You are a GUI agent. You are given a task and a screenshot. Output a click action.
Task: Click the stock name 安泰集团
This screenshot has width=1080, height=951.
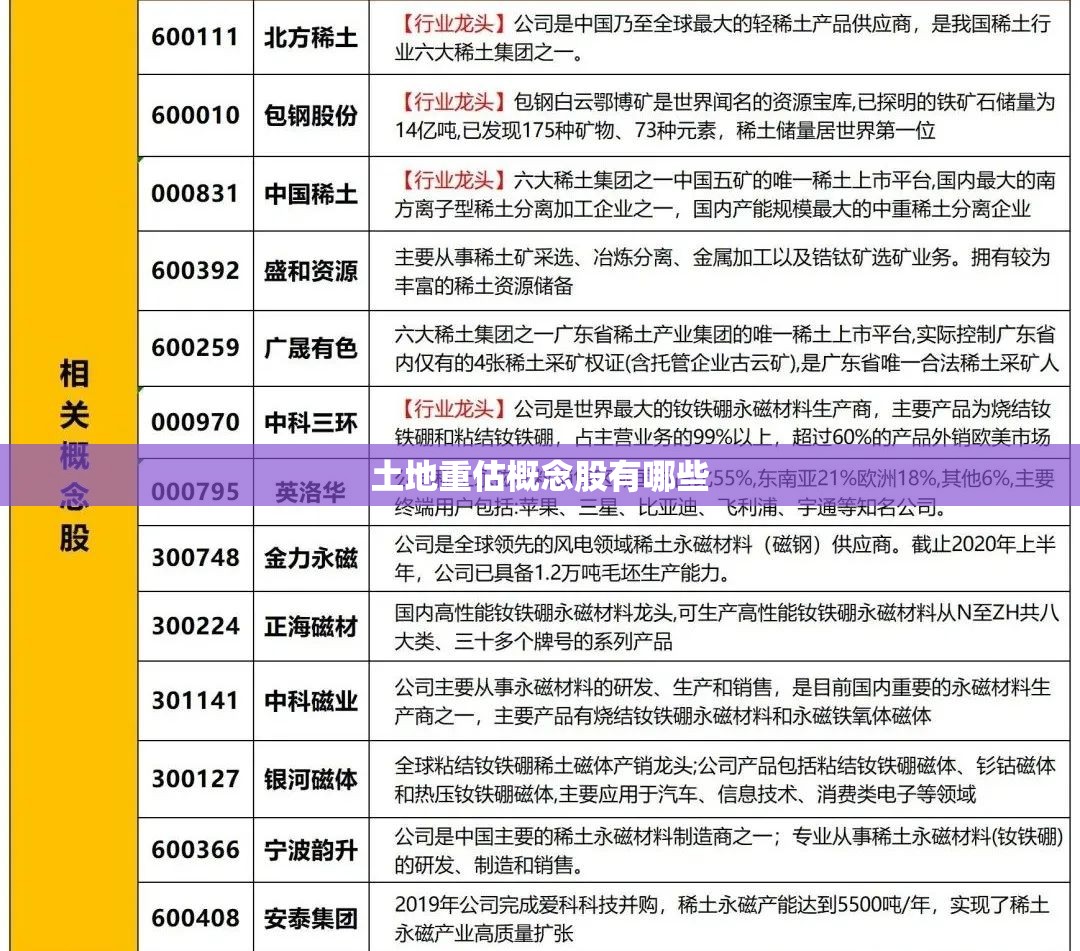(311, 919)
